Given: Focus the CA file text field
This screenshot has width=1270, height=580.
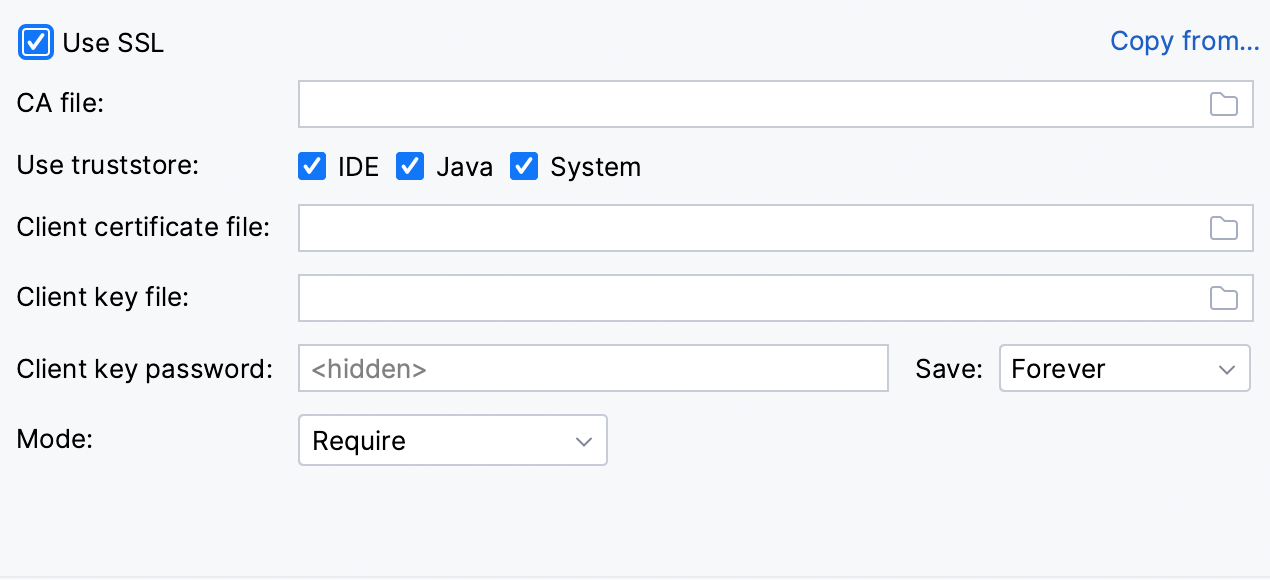Looking at the screenshot, I should [750, 104].
